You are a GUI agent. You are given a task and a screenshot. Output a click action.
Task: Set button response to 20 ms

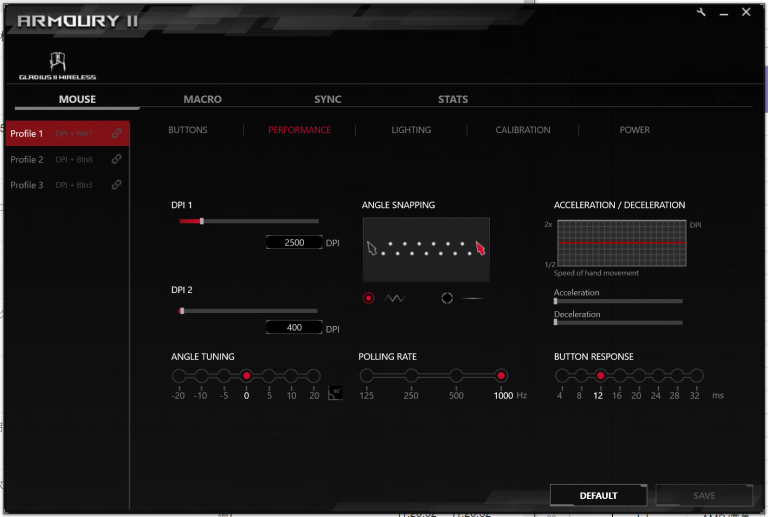[639, 376]
